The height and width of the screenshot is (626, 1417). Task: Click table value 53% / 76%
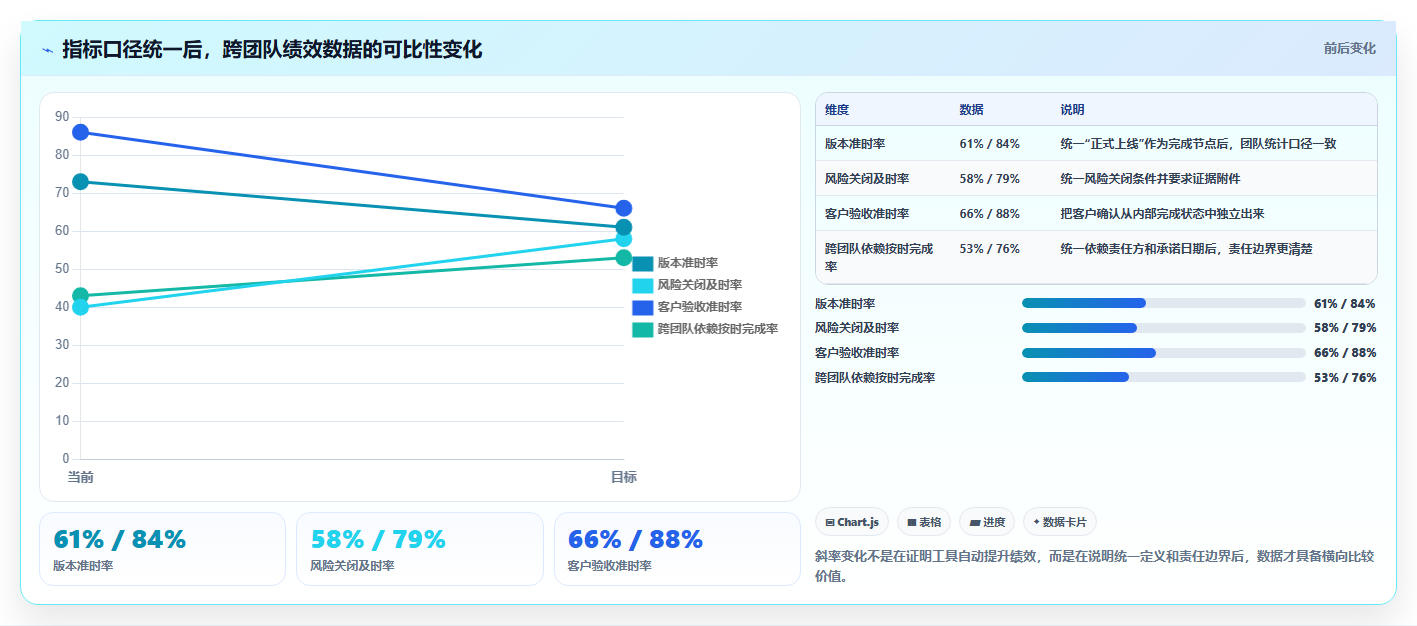click(x=989, y=249)
